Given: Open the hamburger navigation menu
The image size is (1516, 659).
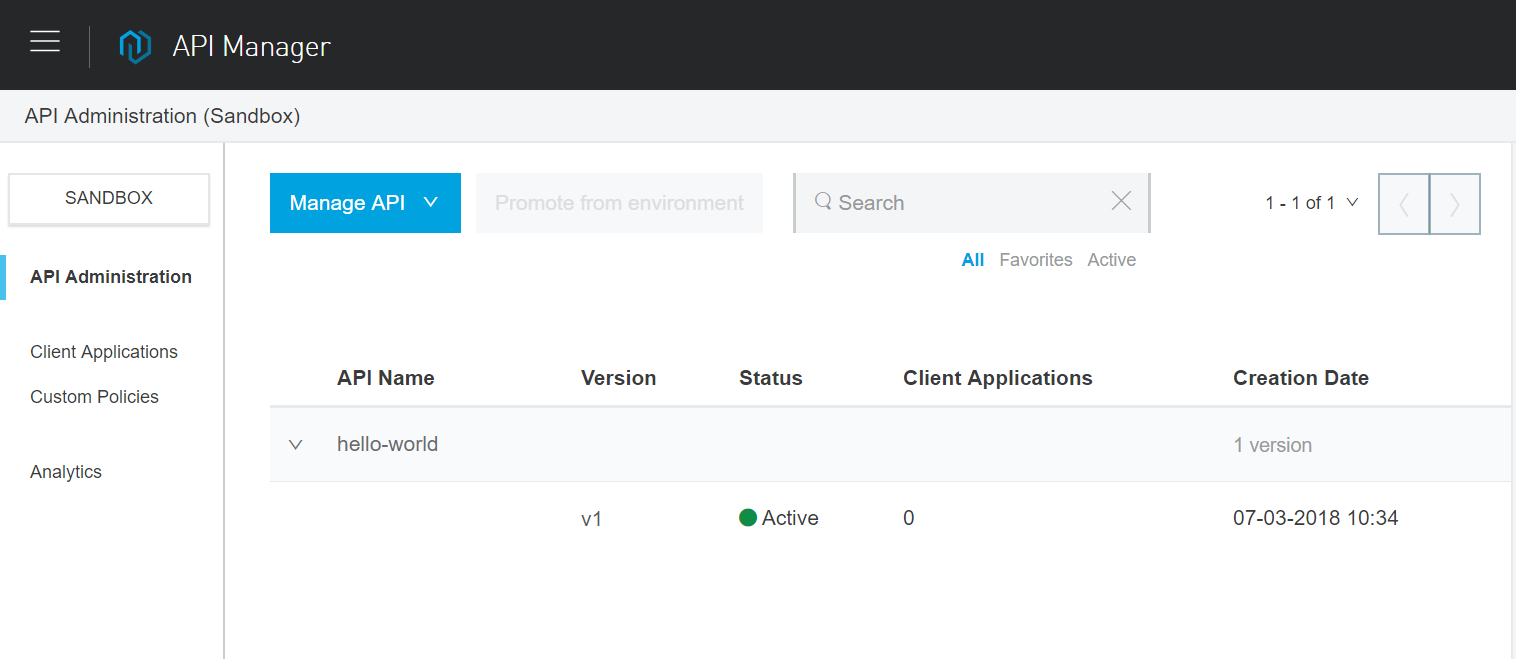Looking at the screenshot, I should coord(45,41).
